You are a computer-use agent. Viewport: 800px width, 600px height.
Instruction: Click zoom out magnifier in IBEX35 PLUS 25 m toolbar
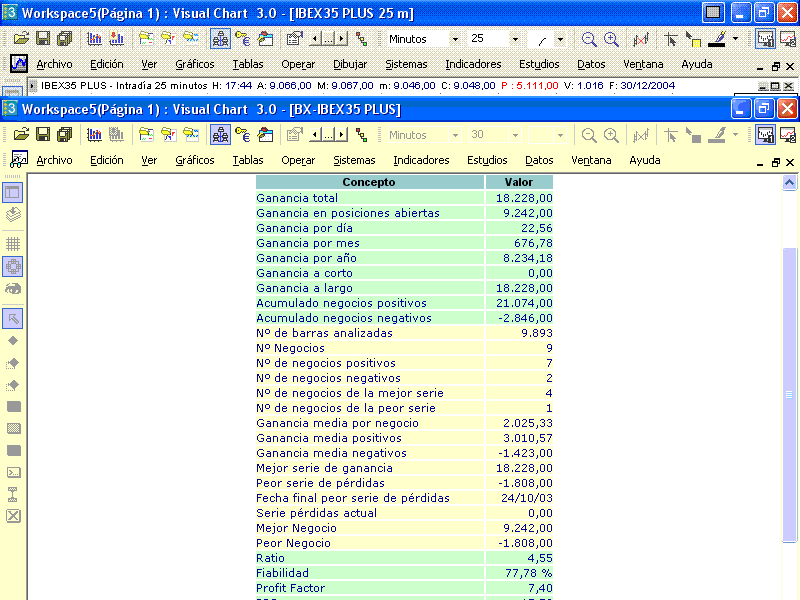(x=589, y=39)
